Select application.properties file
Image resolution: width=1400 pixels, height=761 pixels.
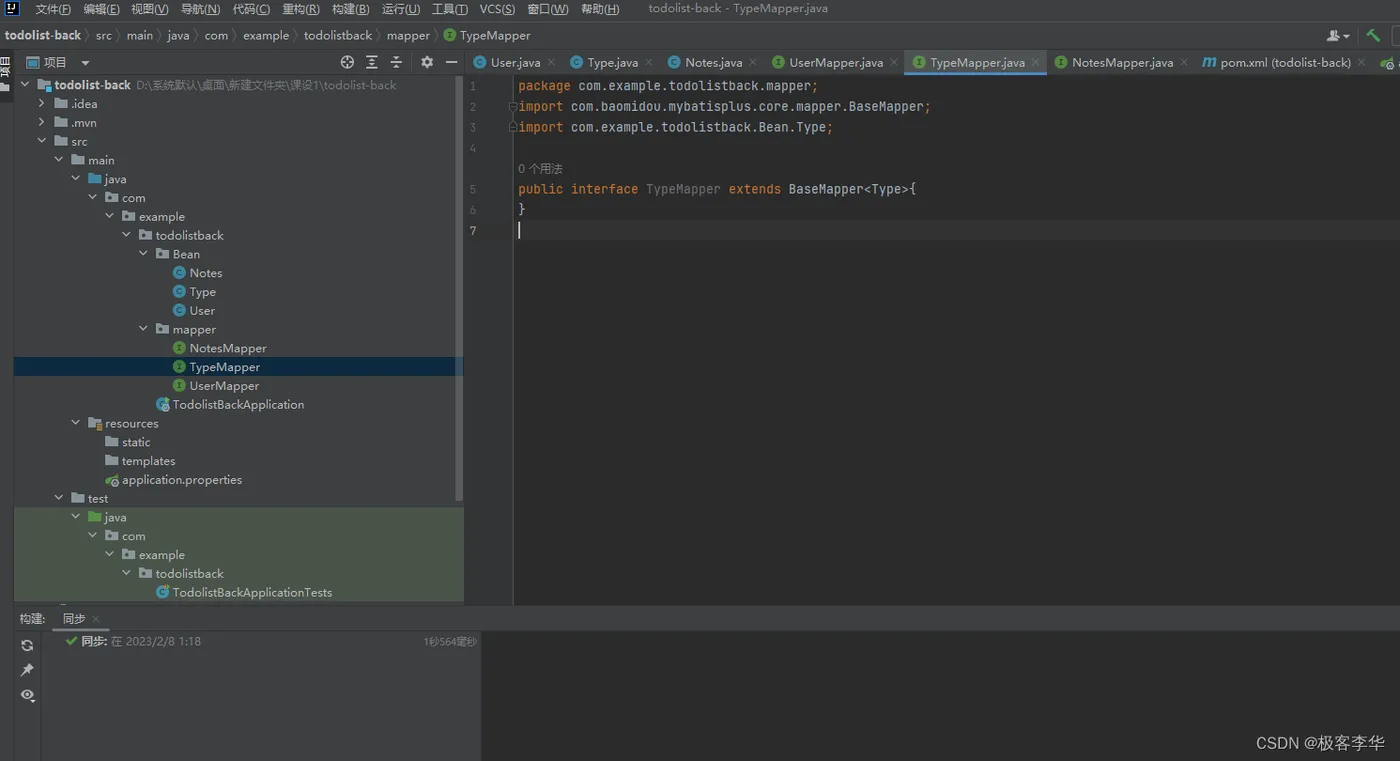coord(174,480)
